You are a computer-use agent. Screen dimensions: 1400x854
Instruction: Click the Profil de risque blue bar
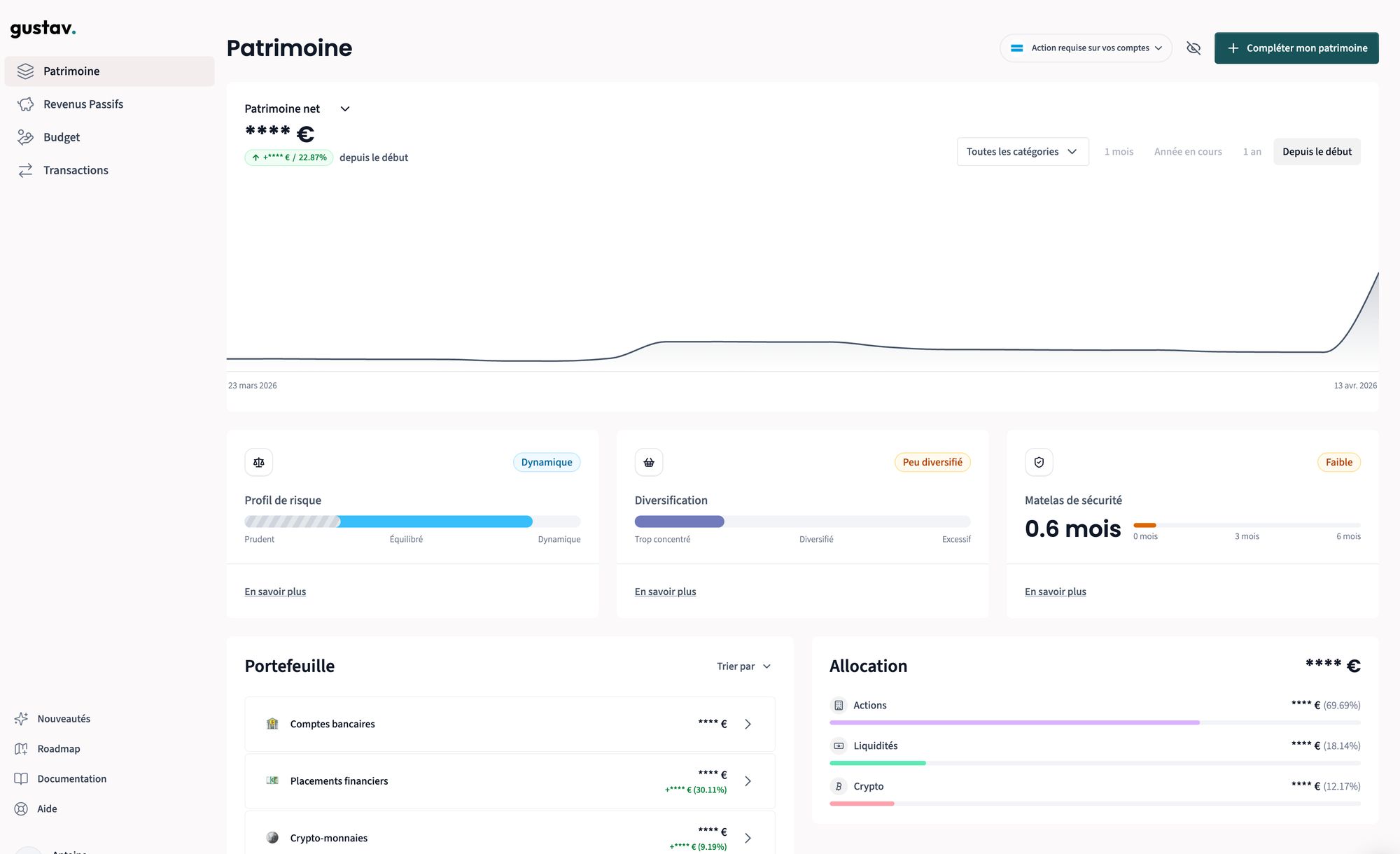click(435, 521)
